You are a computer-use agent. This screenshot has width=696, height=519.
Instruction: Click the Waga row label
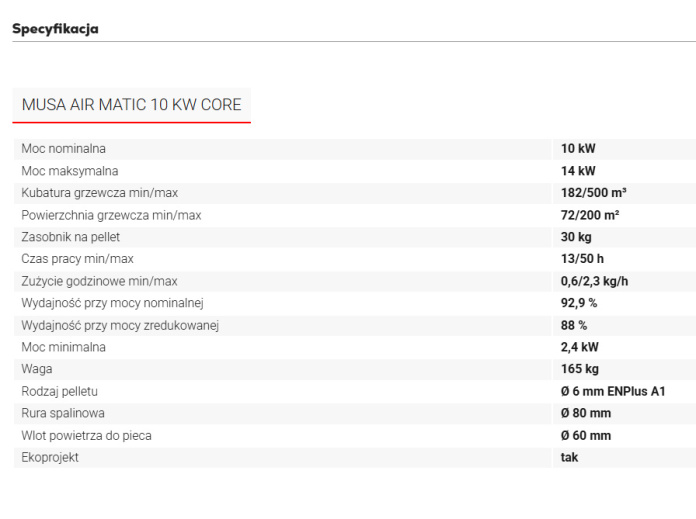37,369
